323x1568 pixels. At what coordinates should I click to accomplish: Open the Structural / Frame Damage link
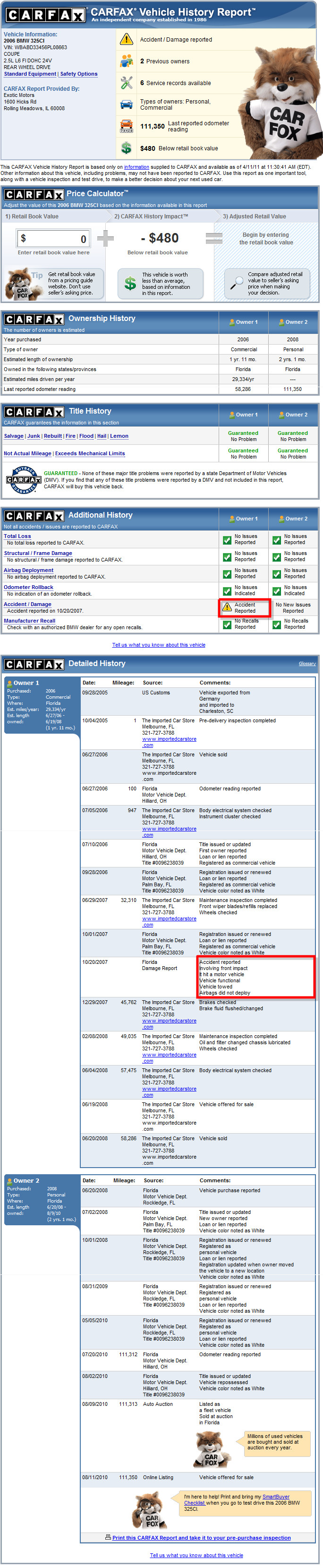click(38, 554)
